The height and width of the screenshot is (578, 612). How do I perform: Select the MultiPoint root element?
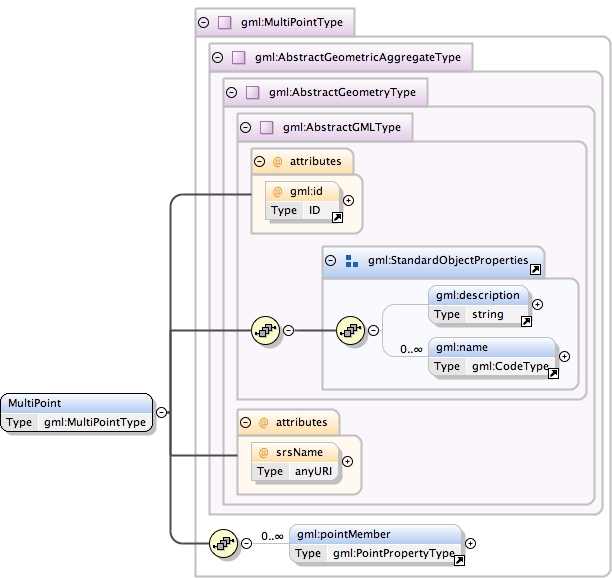click(x=76, y=413)
